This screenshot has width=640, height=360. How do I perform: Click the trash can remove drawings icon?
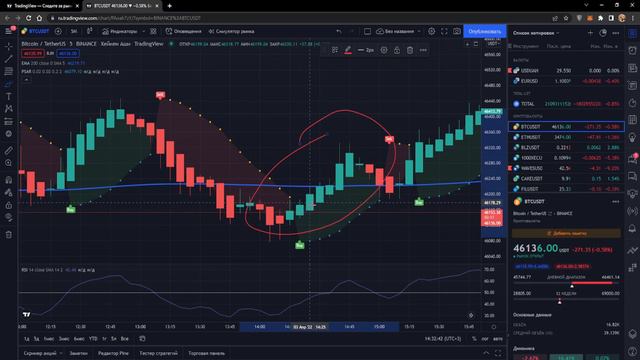(x=9, y=235)
